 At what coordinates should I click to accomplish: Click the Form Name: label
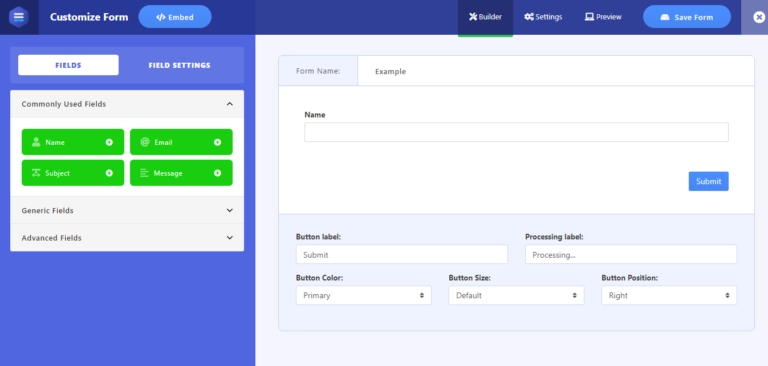318,71
